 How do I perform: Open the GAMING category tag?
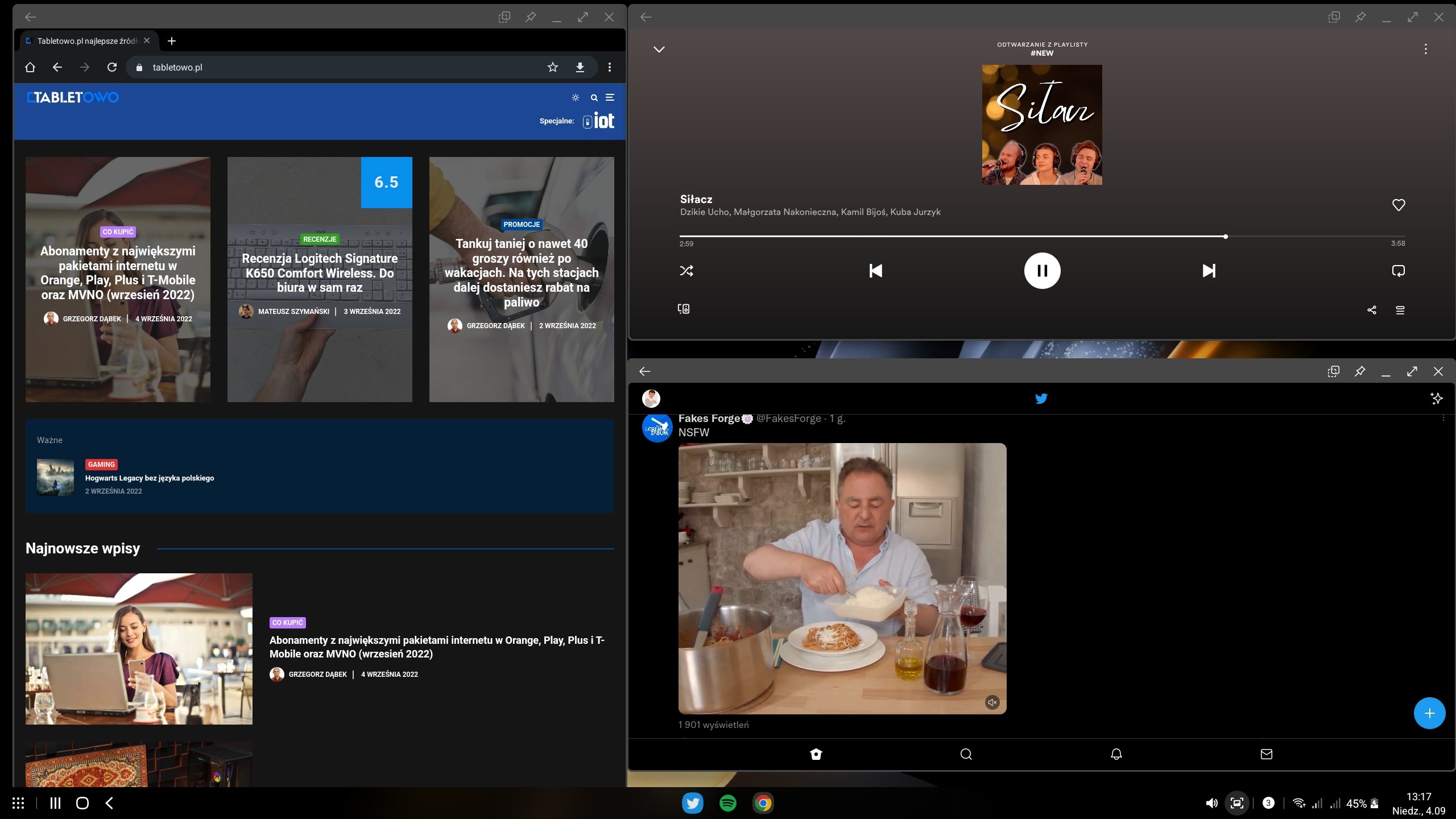pyautogui.click(x=101, y=464)
